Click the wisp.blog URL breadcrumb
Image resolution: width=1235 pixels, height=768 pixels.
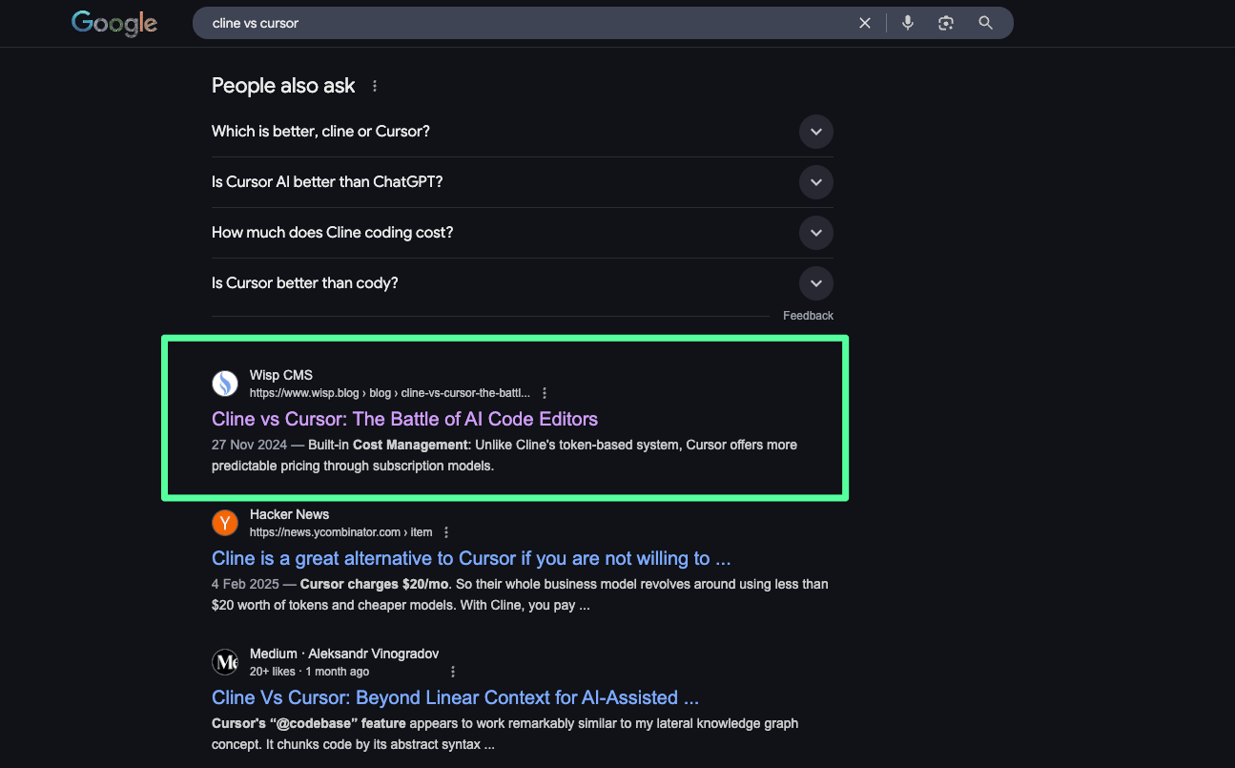pos(390,393)
